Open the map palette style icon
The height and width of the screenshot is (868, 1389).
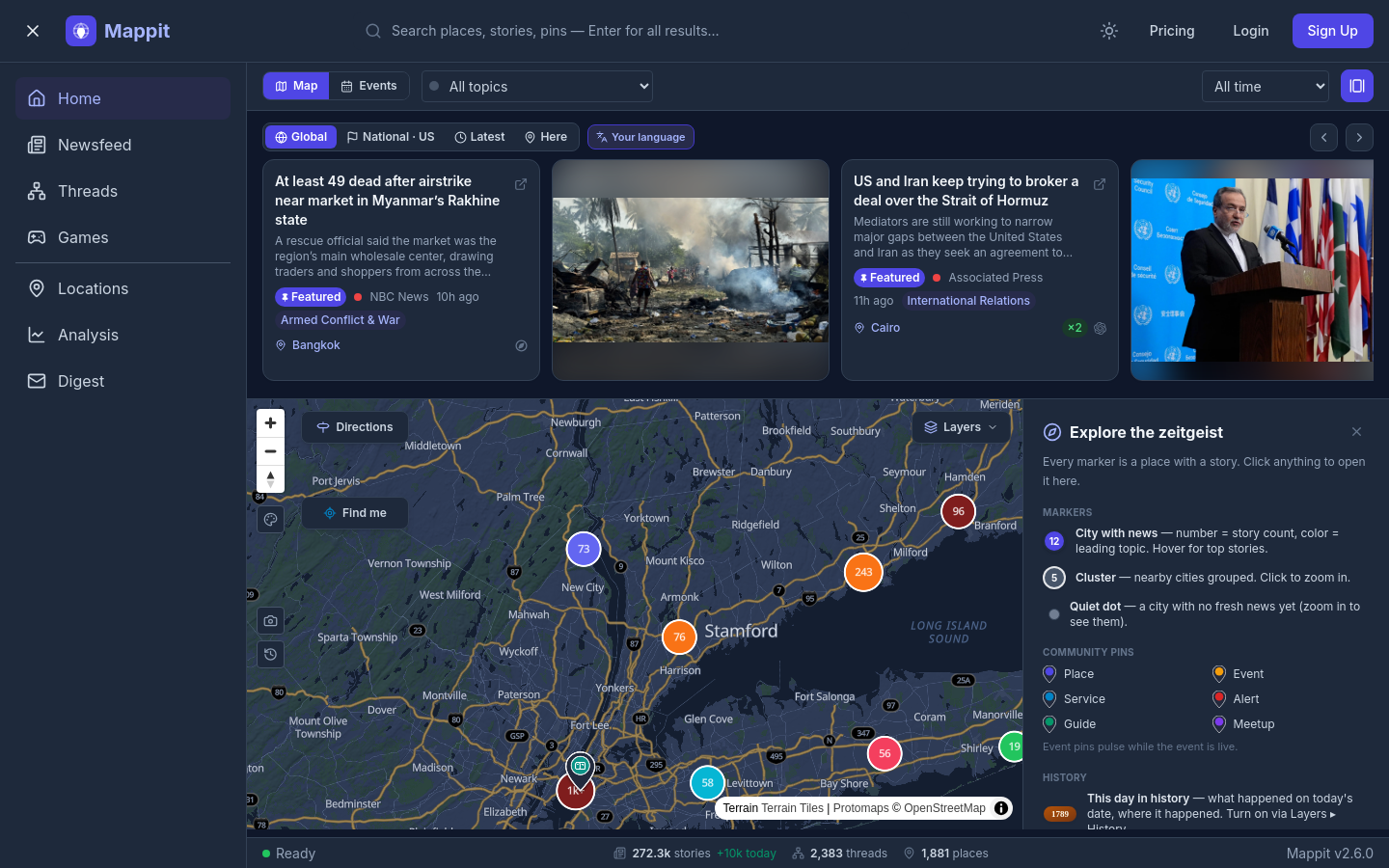[271, 519]
